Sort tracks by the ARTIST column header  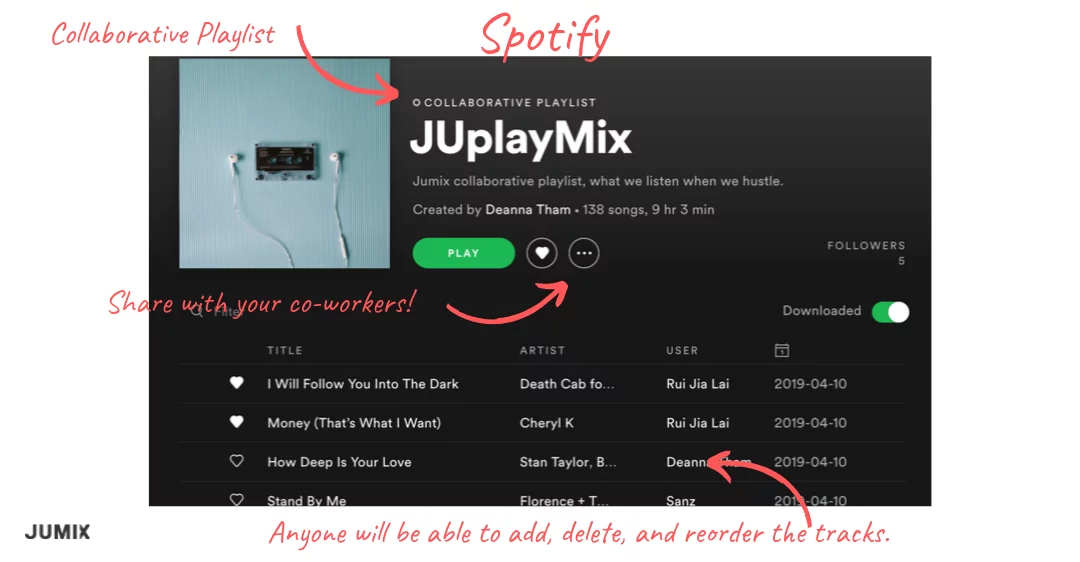542,350
